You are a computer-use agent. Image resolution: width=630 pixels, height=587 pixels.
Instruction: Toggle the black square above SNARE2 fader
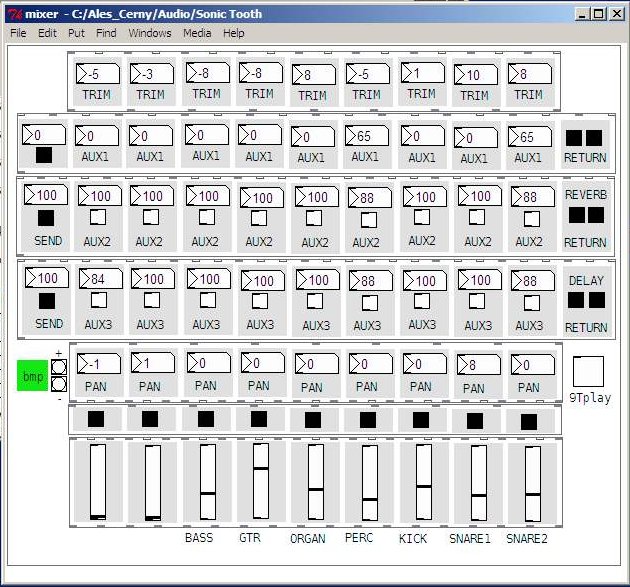coord(529,422)
